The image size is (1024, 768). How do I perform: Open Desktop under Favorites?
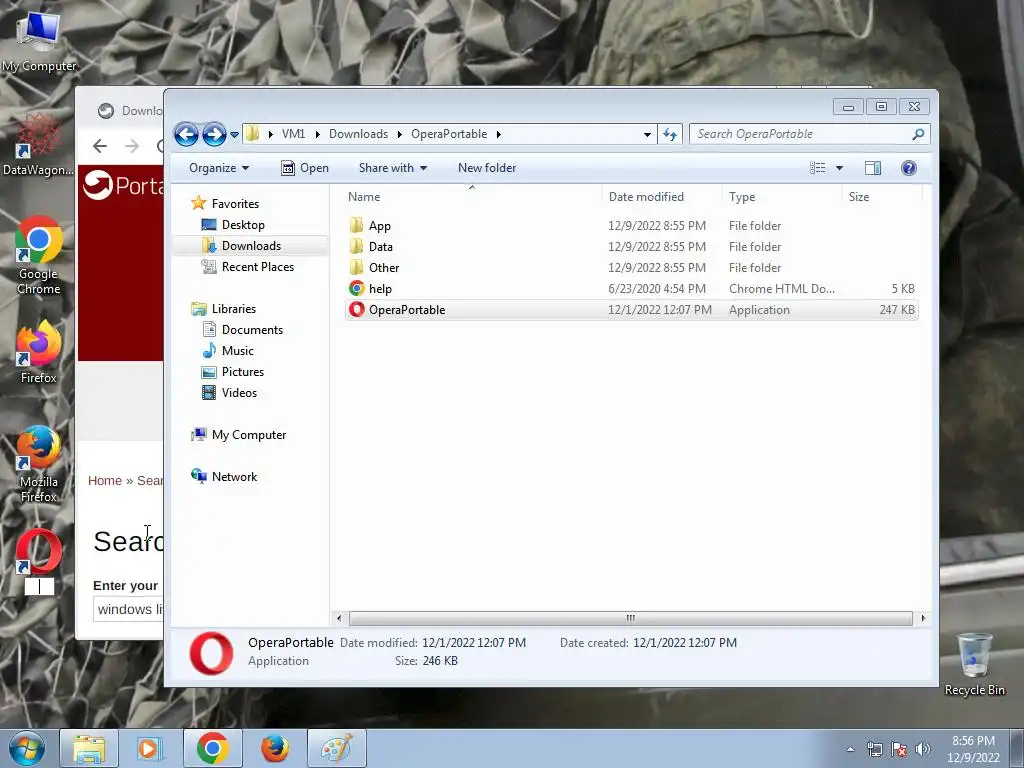point(243,225)
